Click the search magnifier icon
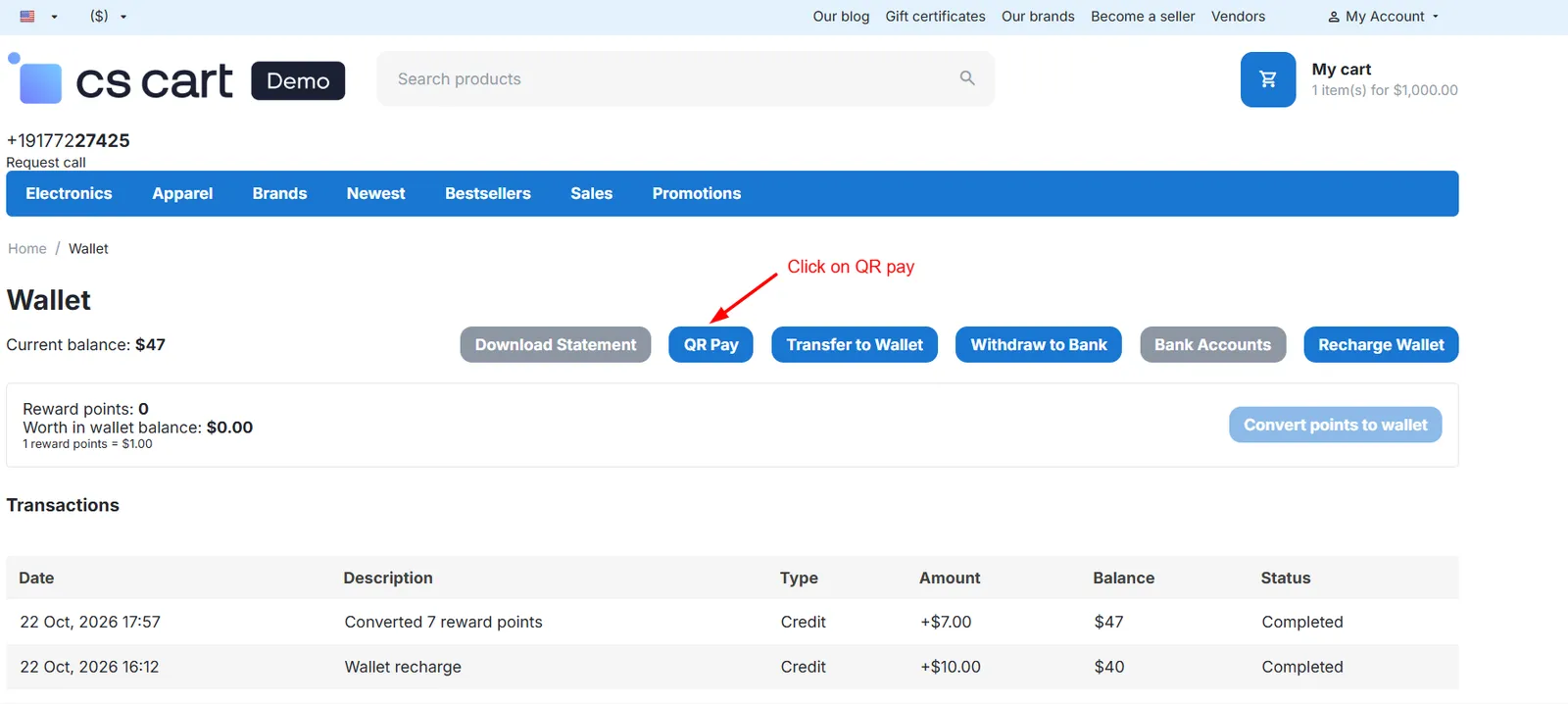The image size is (1568, 704). [x=967, y=78]
